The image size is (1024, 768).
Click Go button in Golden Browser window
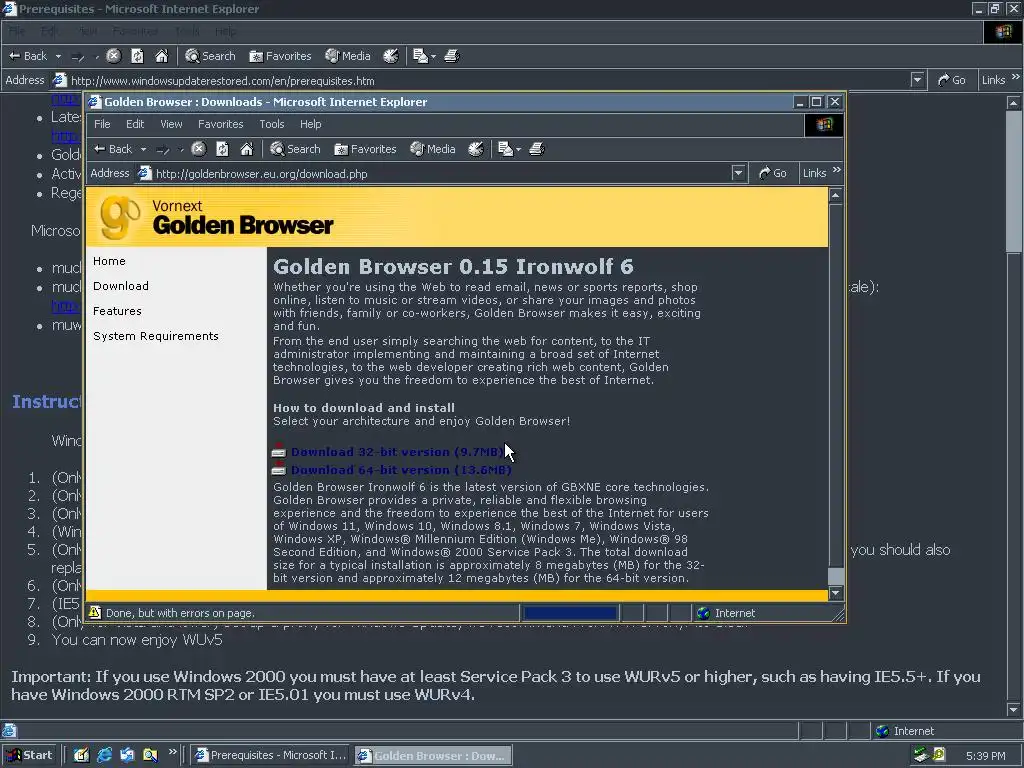click(x=773, y=173)
